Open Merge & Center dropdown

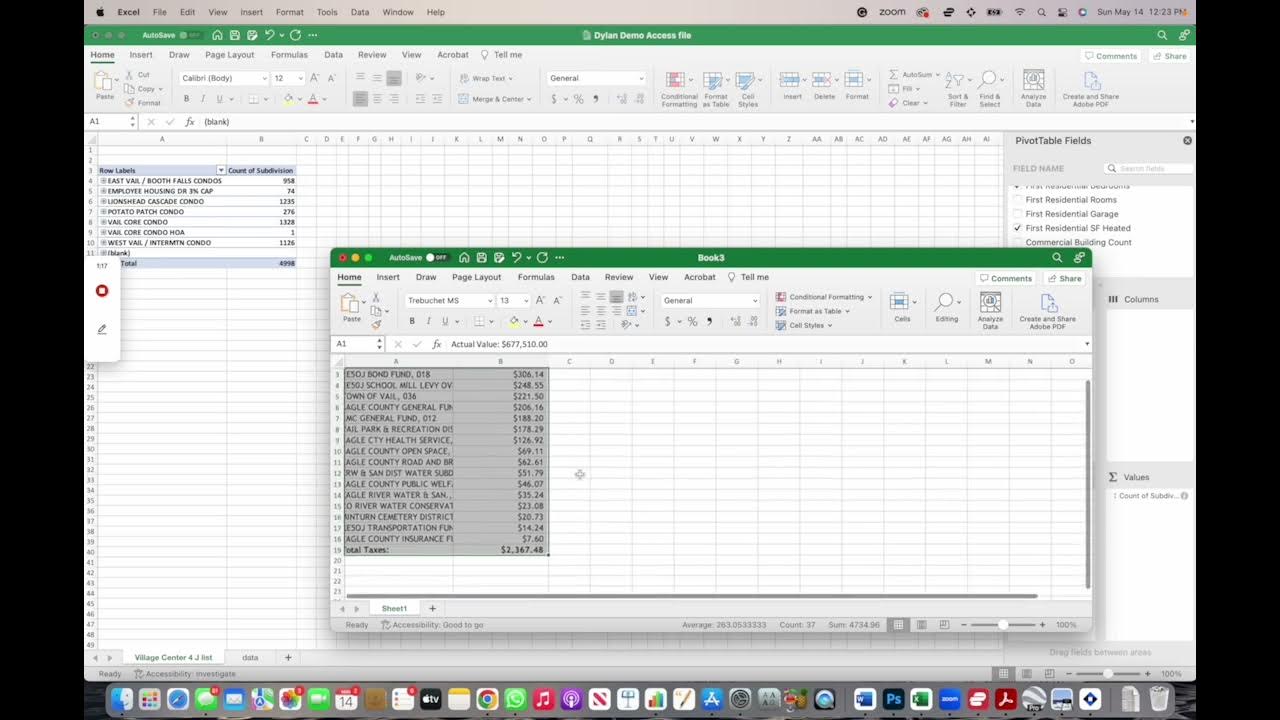click(x=527, y=99)
